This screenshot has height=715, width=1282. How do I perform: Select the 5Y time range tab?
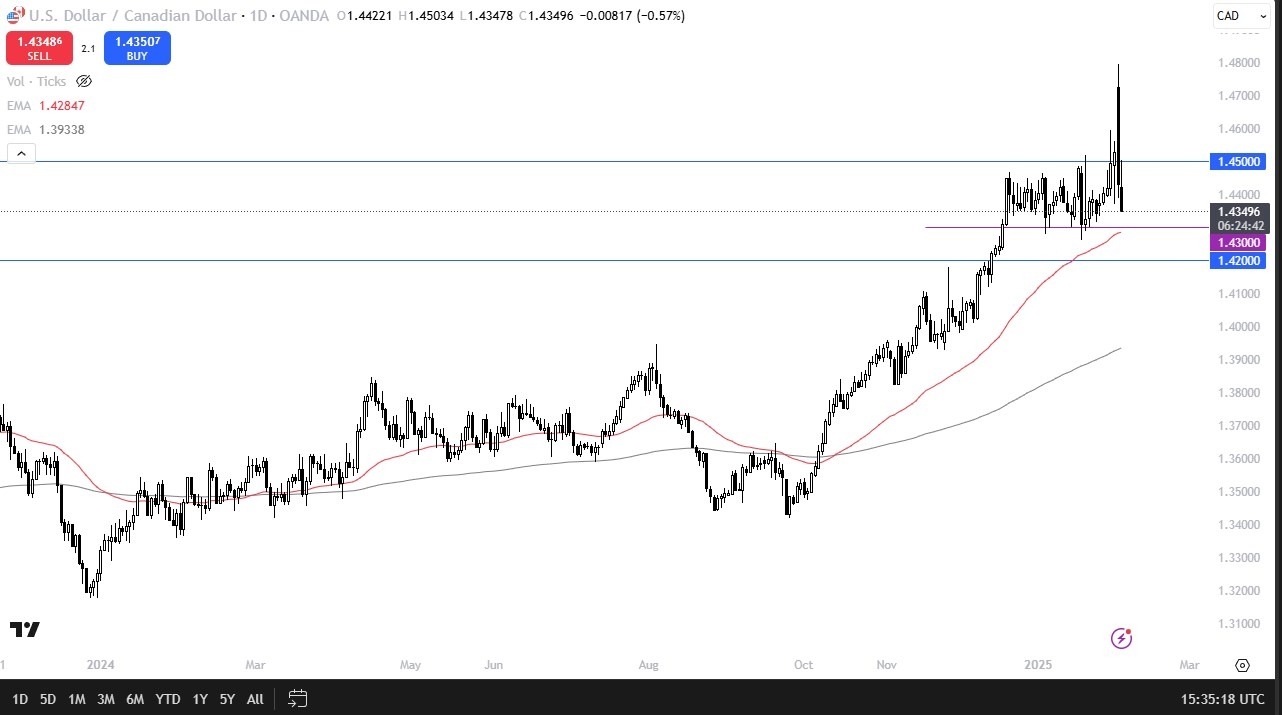[227, 699]
